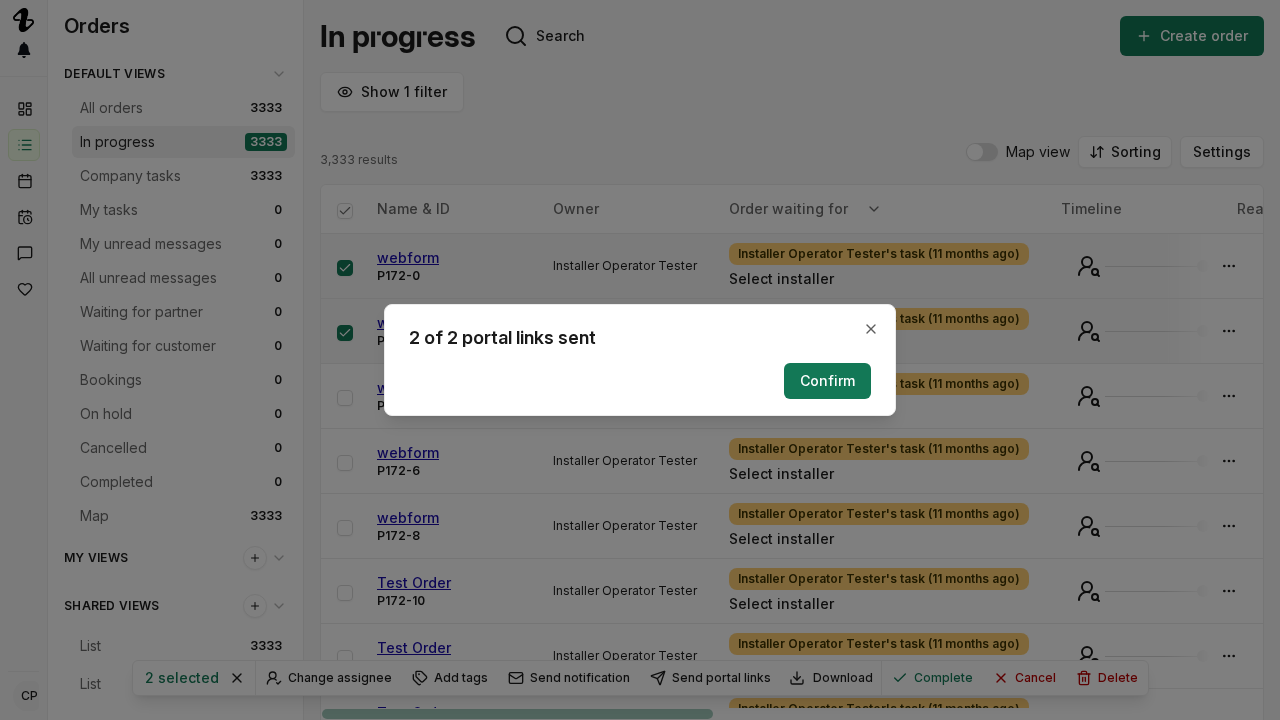Show the 1 hidden filter
Image resolution: width=1280 pixels, height=720 pixels.
pyautogui.click(x=392, y=92)
